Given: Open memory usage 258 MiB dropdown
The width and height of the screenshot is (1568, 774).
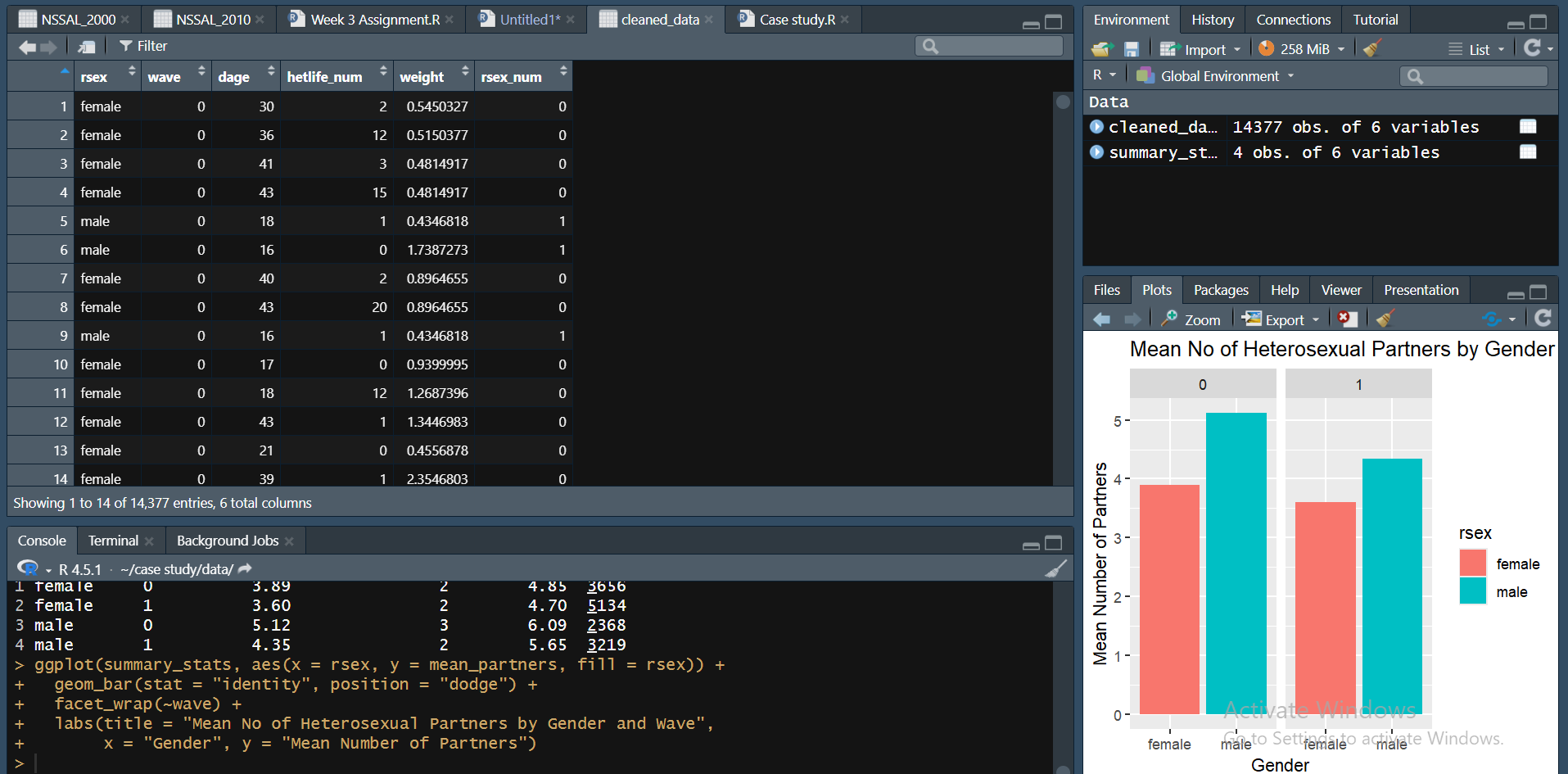Looking at the screenshot, I should coord(1302,49).
